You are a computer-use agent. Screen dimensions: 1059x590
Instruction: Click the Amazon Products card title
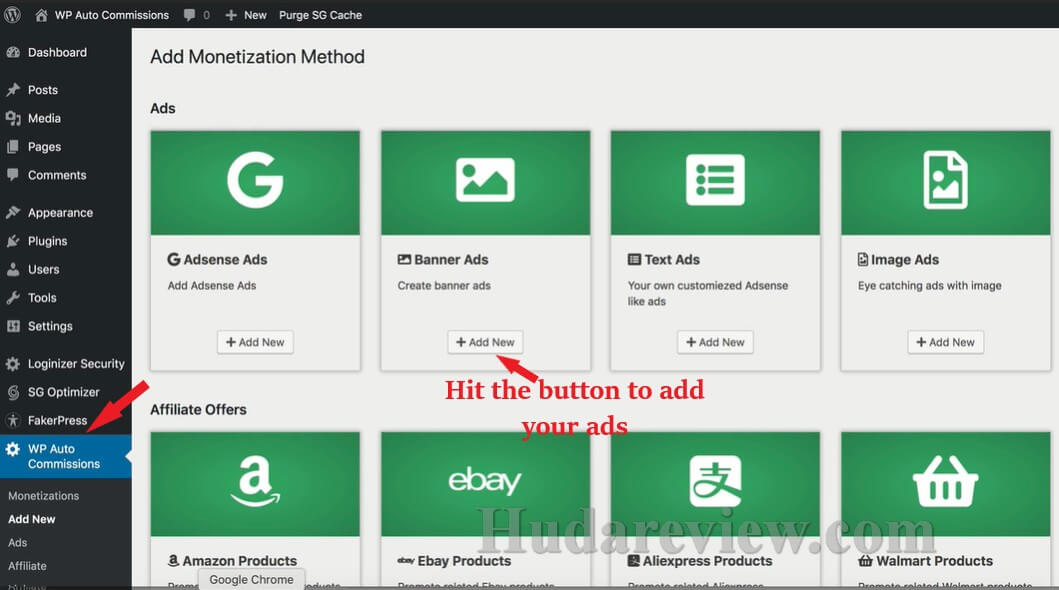coord(232,561)
